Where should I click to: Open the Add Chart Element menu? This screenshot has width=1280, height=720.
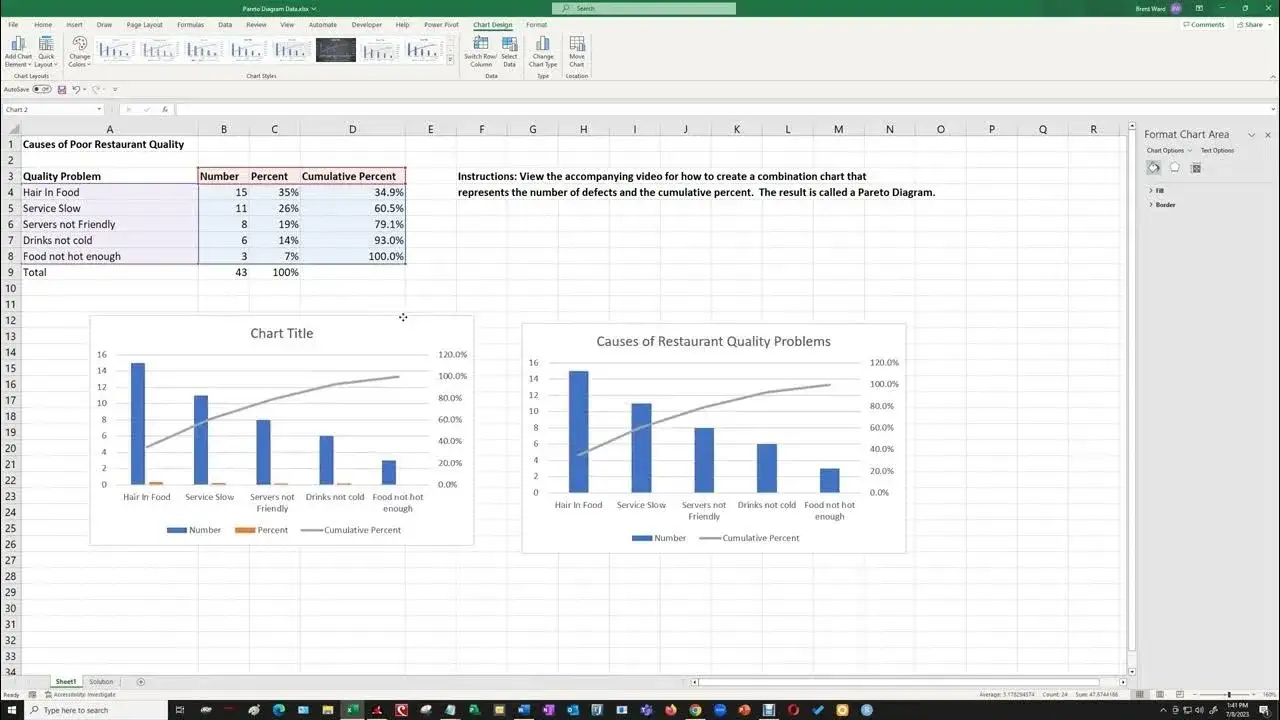(x=18, y=52)
